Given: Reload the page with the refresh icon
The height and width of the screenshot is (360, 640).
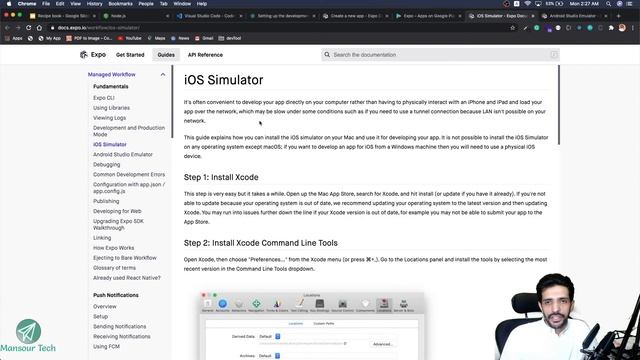Looking at the screenshot, I should [x=29, y=28].
